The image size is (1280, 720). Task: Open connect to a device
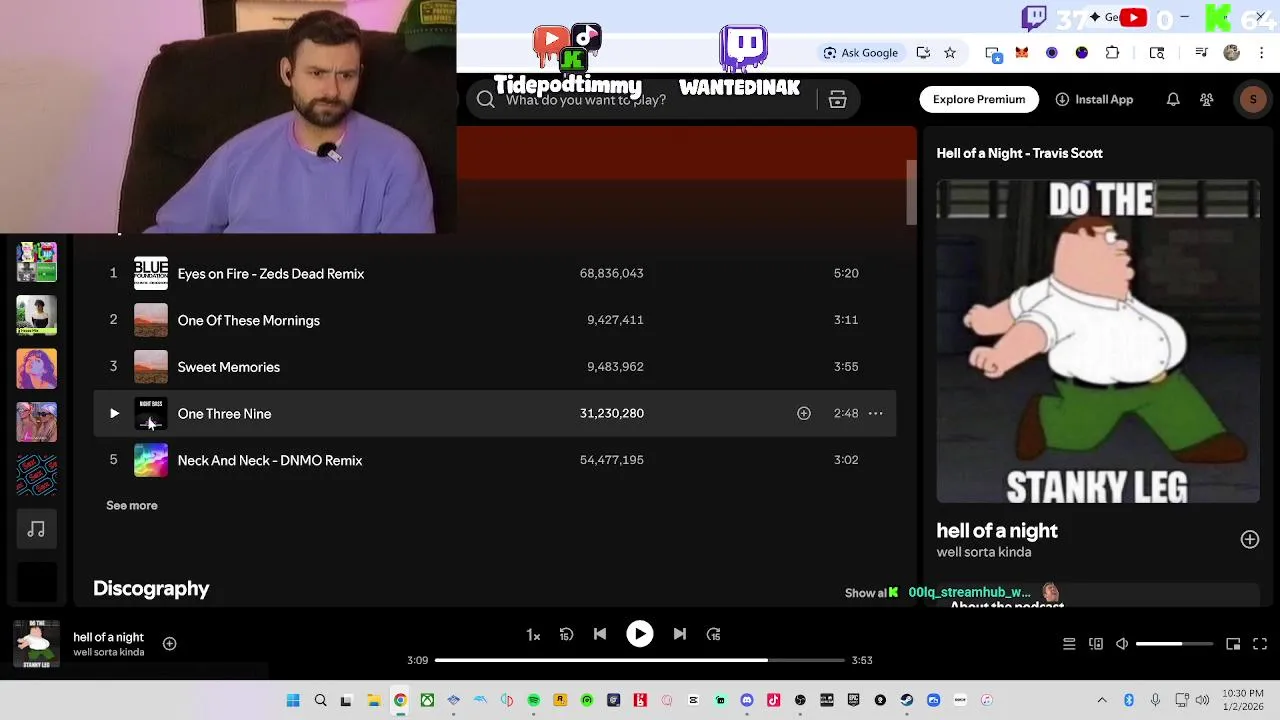click(1096, 644)
